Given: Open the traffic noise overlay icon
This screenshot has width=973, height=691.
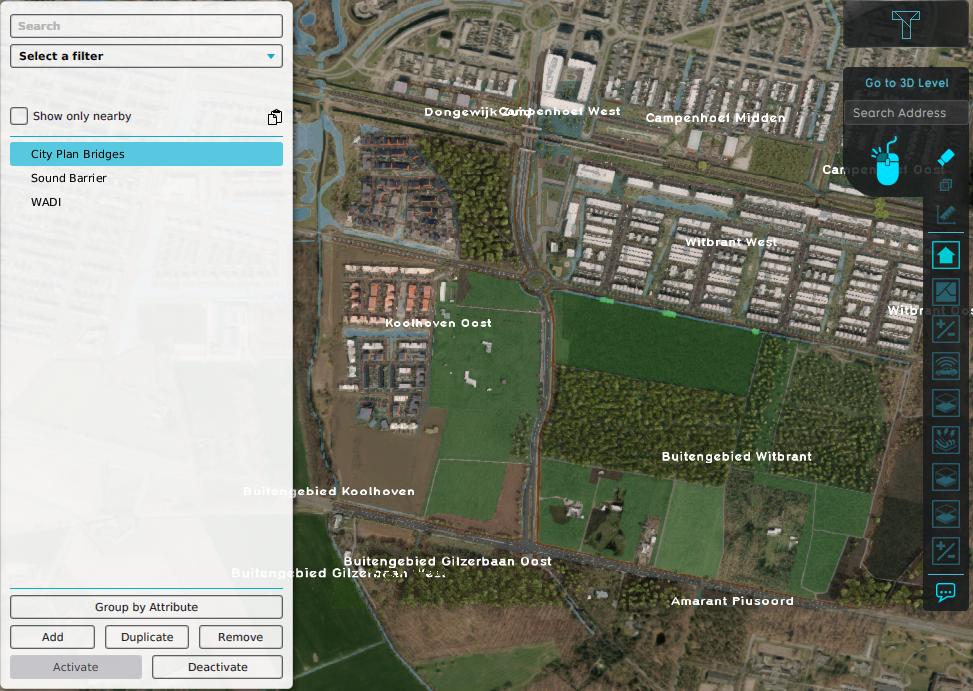Looking at the screenshot, I should (945, 366).
